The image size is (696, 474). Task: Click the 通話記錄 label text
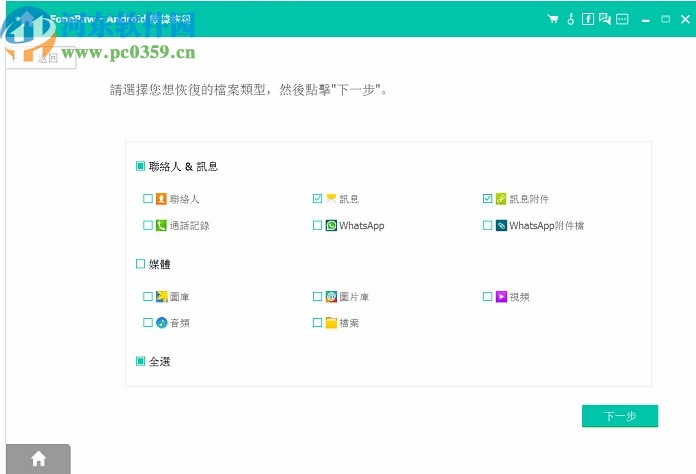189,225
